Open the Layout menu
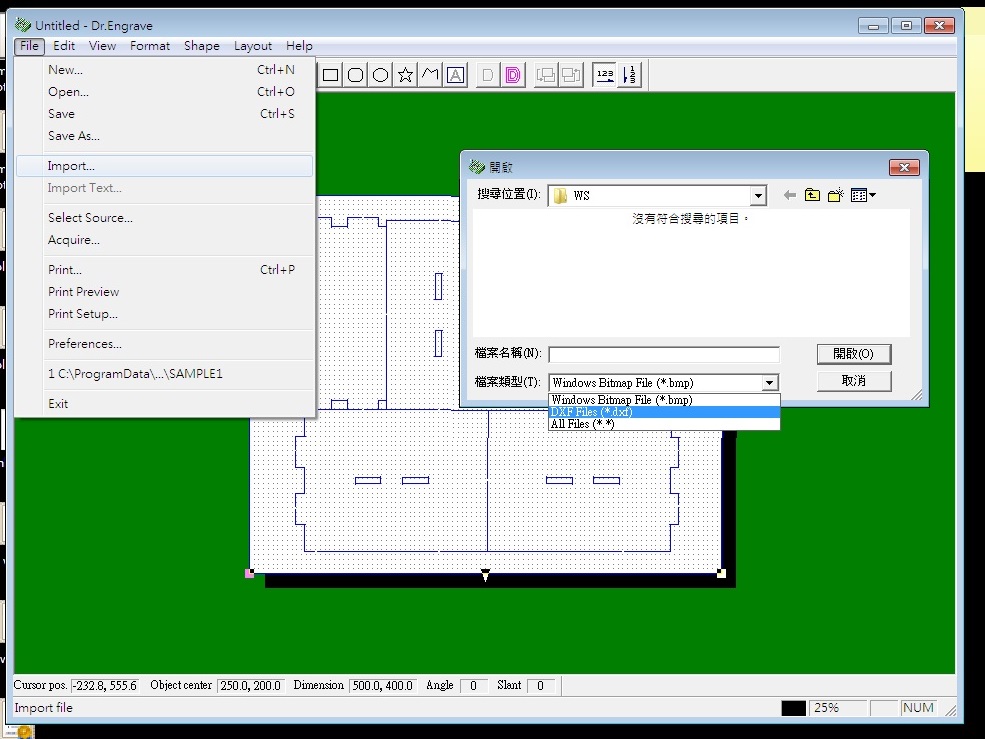This screenshot has height=739, width=985. (253, 46)
